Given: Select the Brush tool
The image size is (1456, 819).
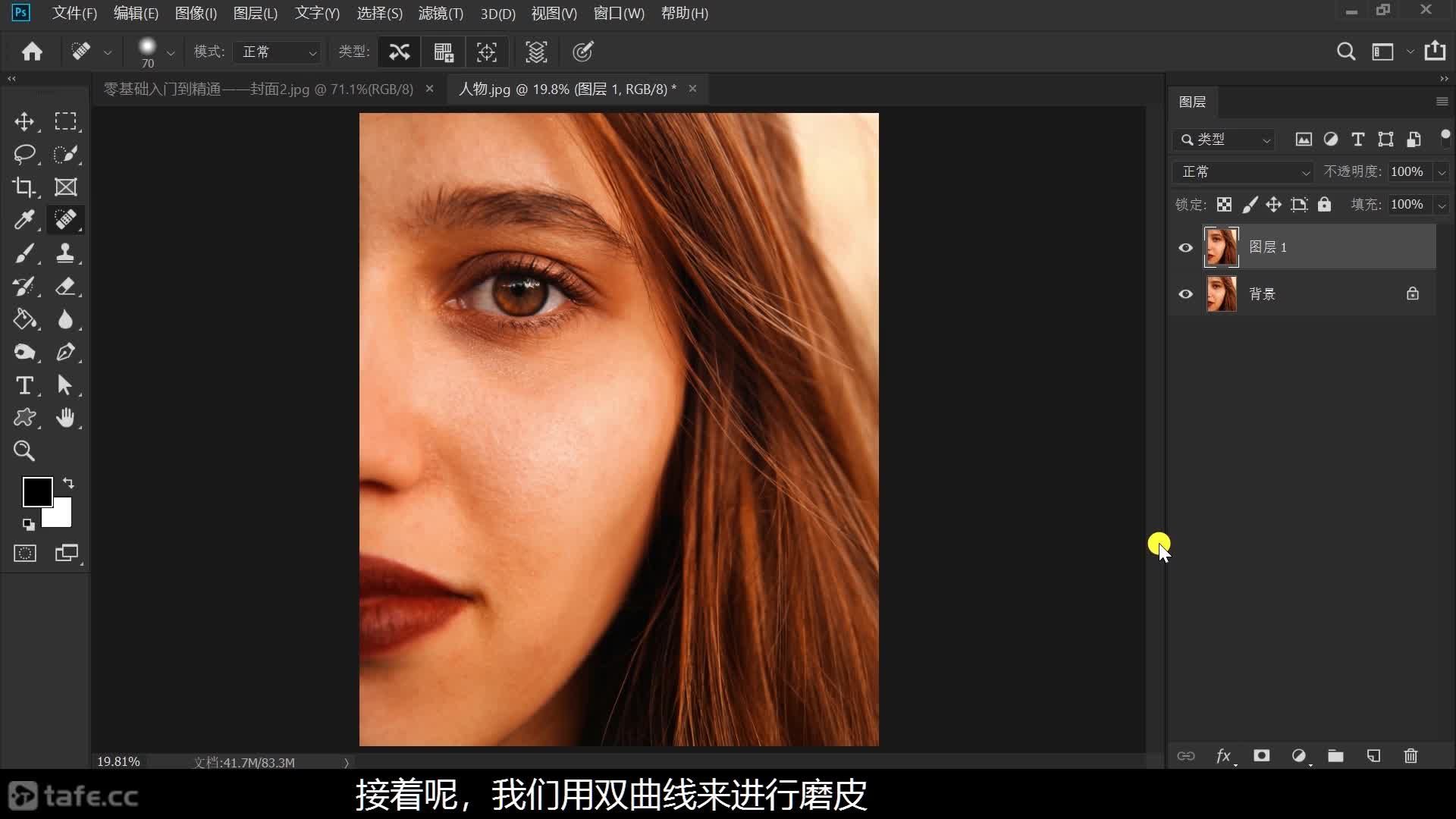Looking at the screenshot, I should (x=24, y=253).
